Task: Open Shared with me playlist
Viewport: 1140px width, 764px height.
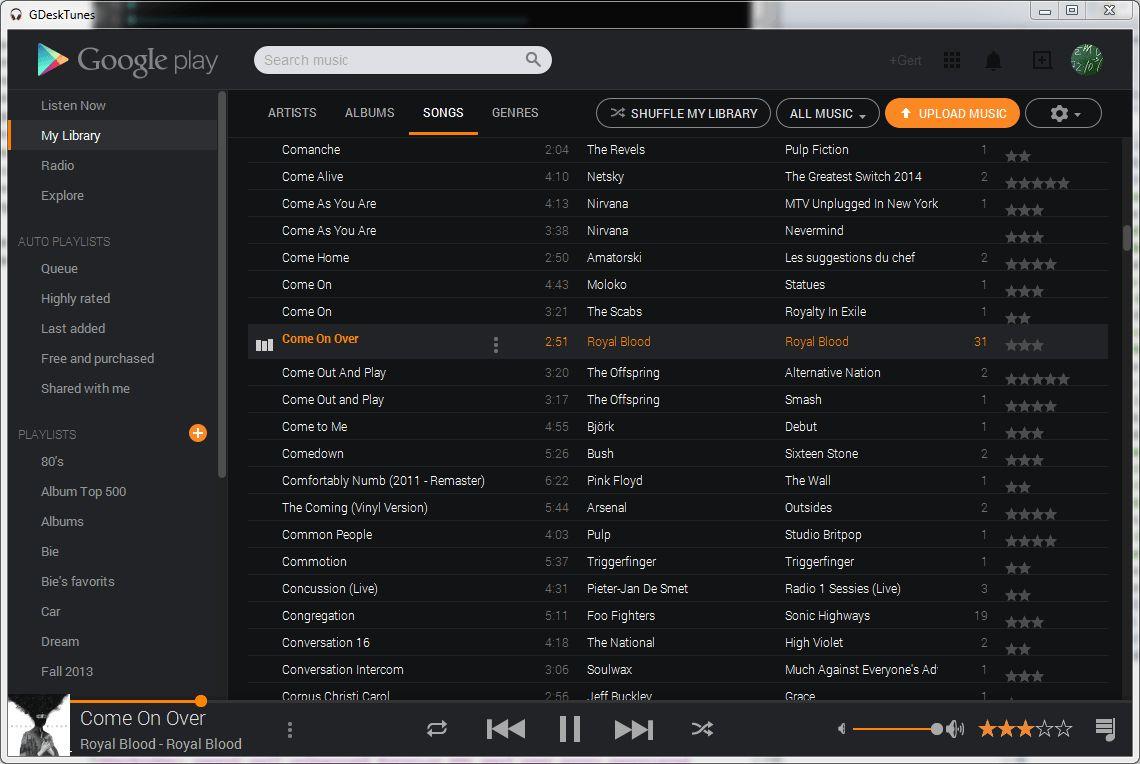Action: 85,388
